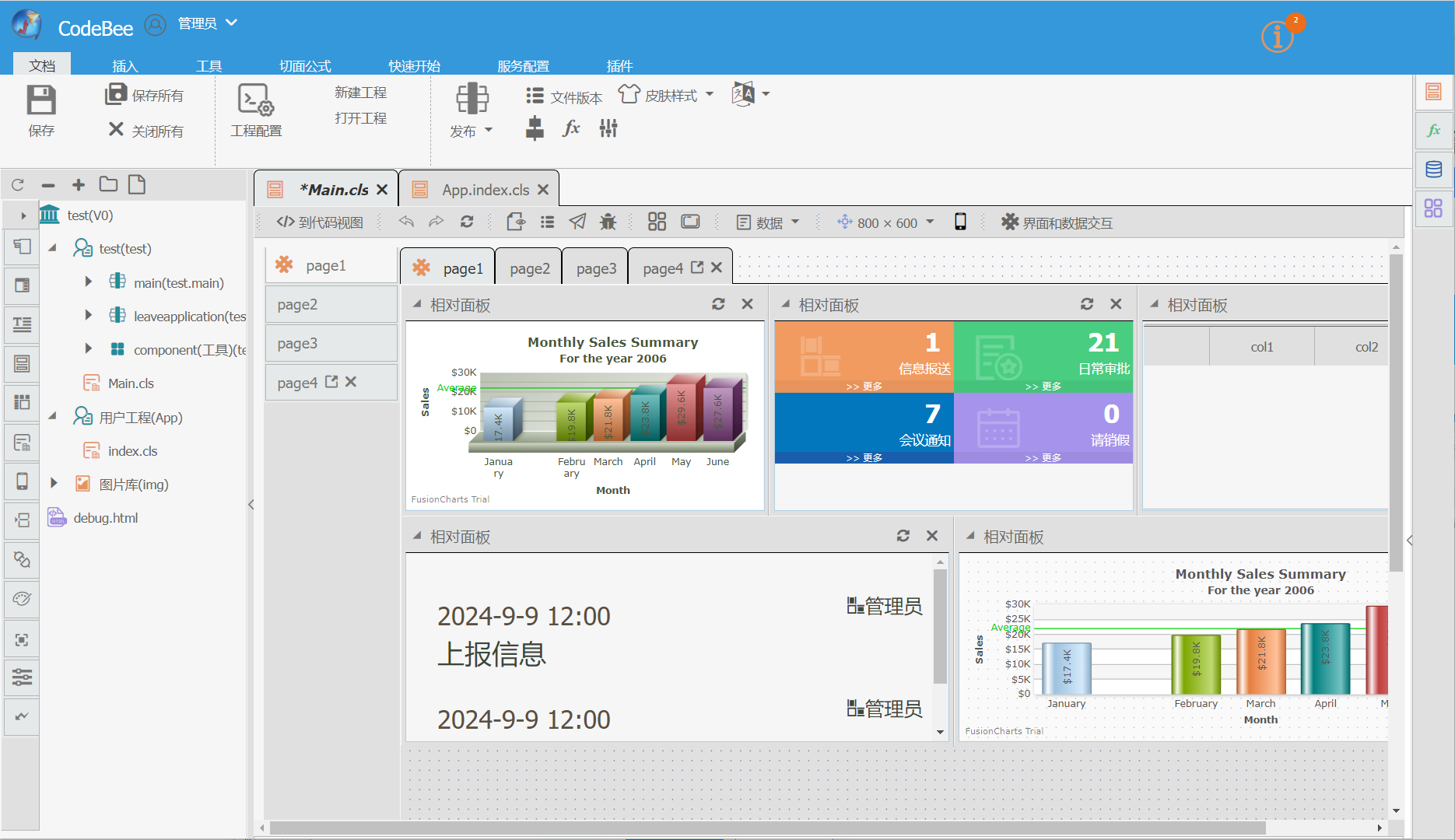Click the sliders settings icon in ribbon

coord(608,128)
